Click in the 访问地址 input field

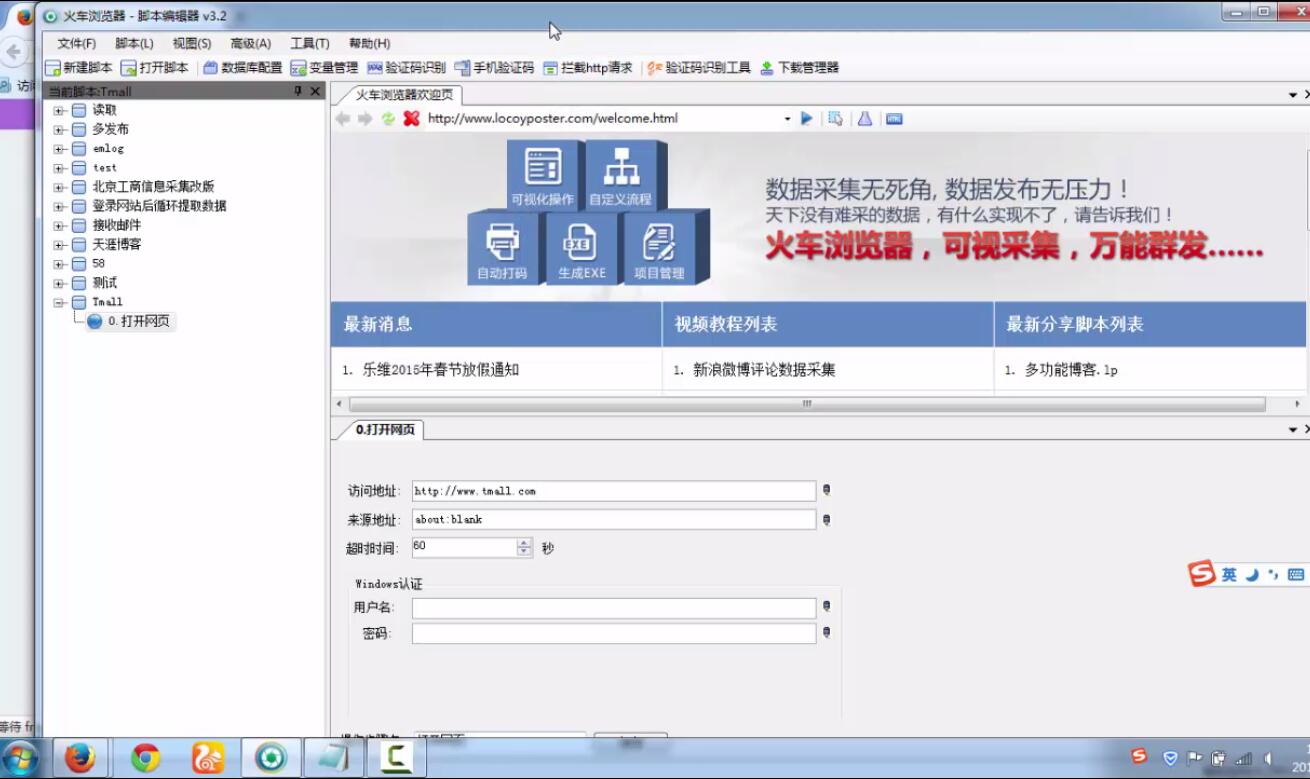tap(614, 491)
